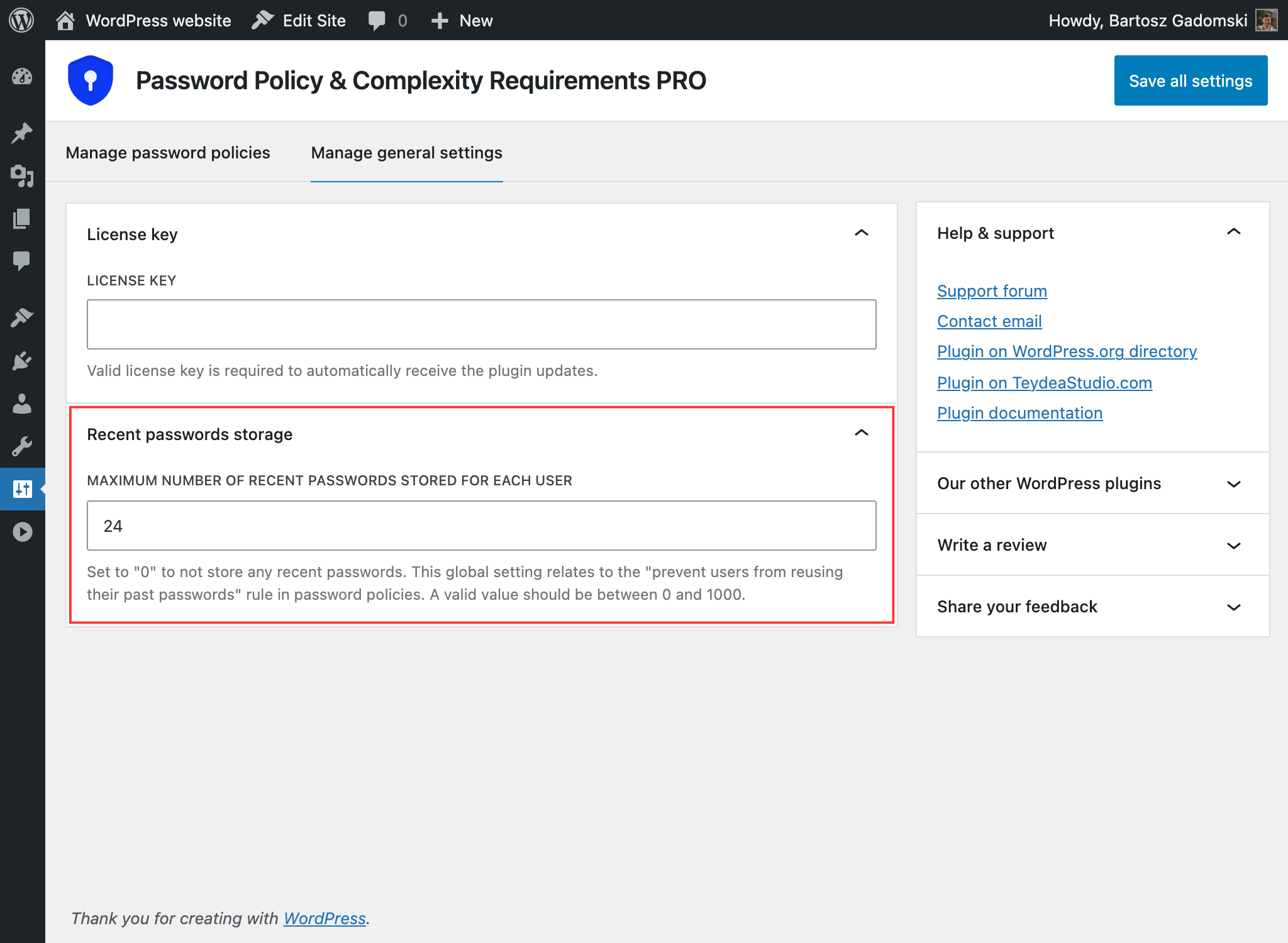Click the comments bubble icon in admin bar
The height and width of the screenshot is (943, 1288).
click(x=377, y=21)
